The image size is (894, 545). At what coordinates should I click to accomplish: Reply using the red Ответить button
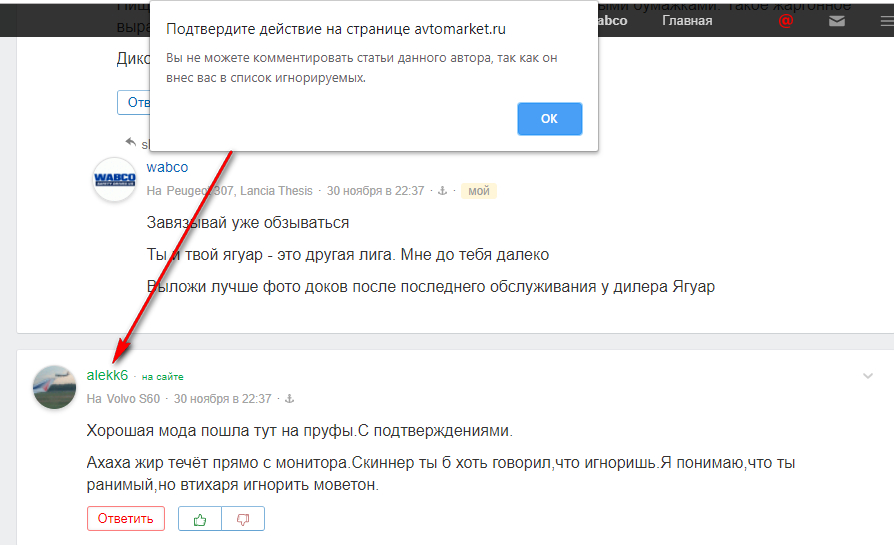126,519
